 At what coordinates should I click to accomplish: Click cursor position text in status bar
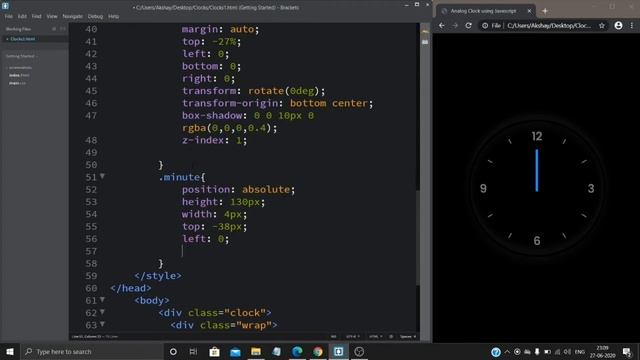(95, 337)
